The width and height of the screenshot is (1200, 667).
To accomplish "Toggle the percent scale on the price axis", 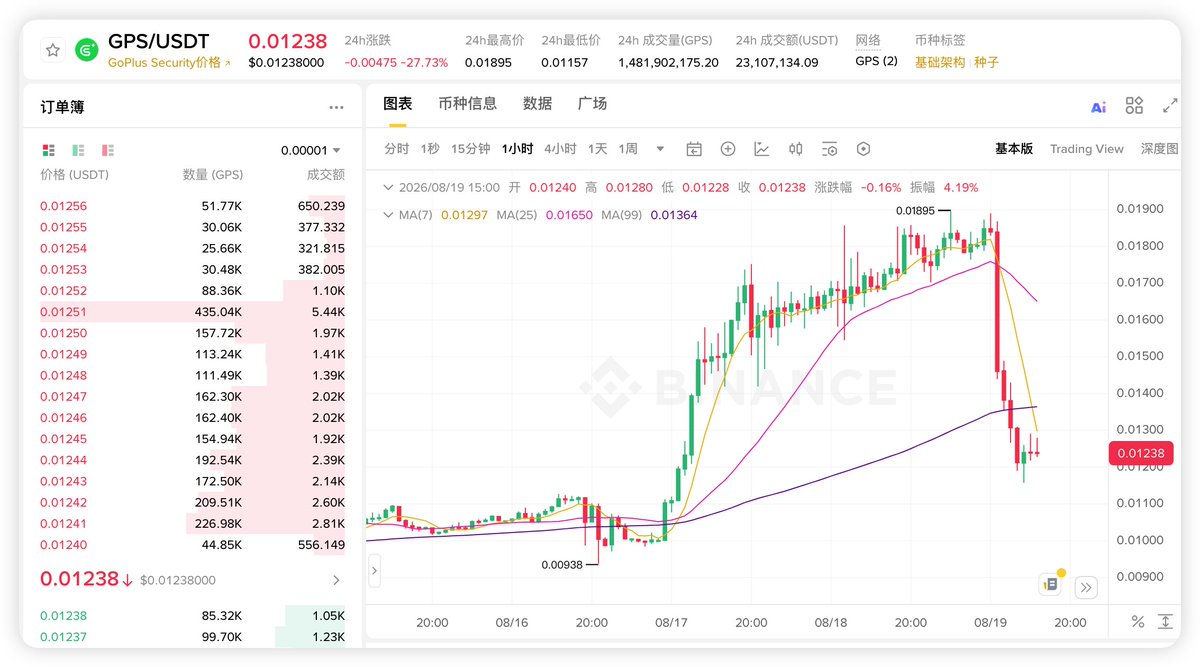I will pos(1137,622).
